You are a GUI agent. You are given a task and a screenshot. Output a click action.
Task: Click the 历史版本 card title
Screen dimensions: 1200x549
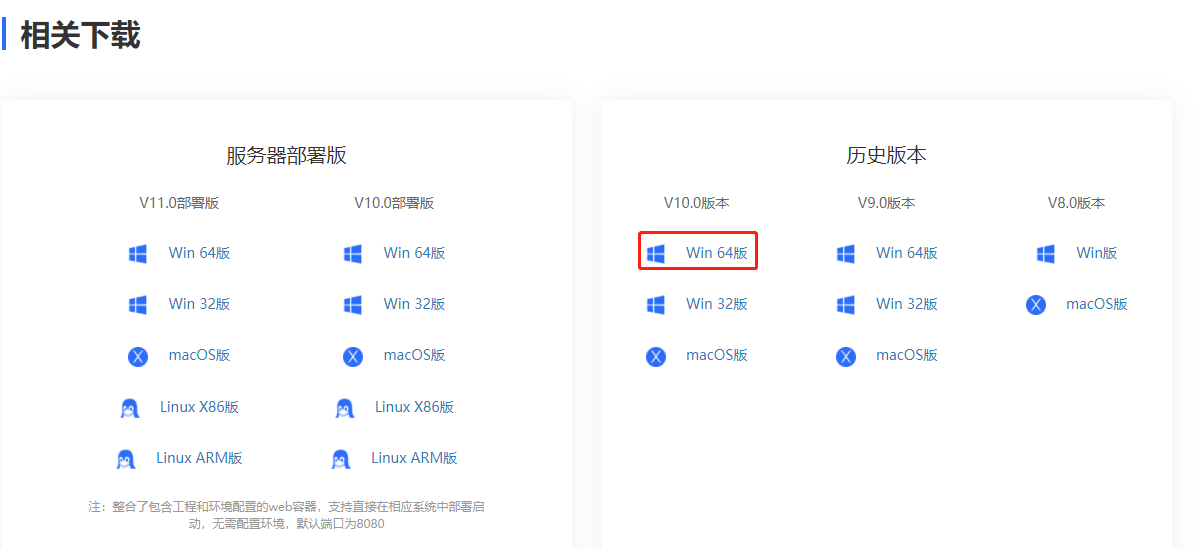[886, 155]
